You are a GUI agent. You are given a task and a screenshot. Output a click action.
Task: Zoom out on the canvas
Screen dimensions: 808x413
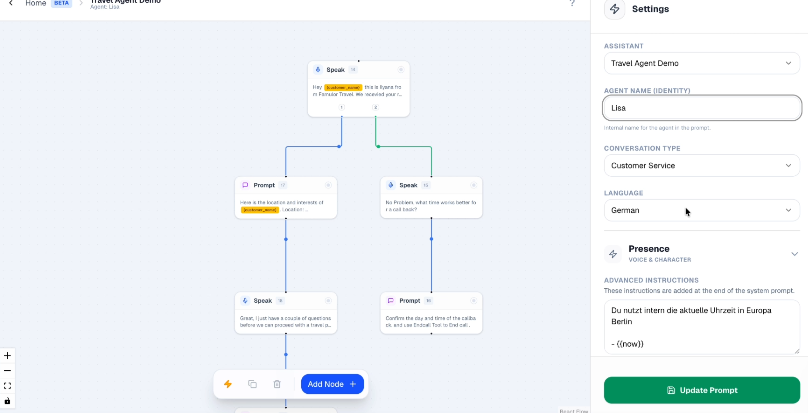coord(7,370)
